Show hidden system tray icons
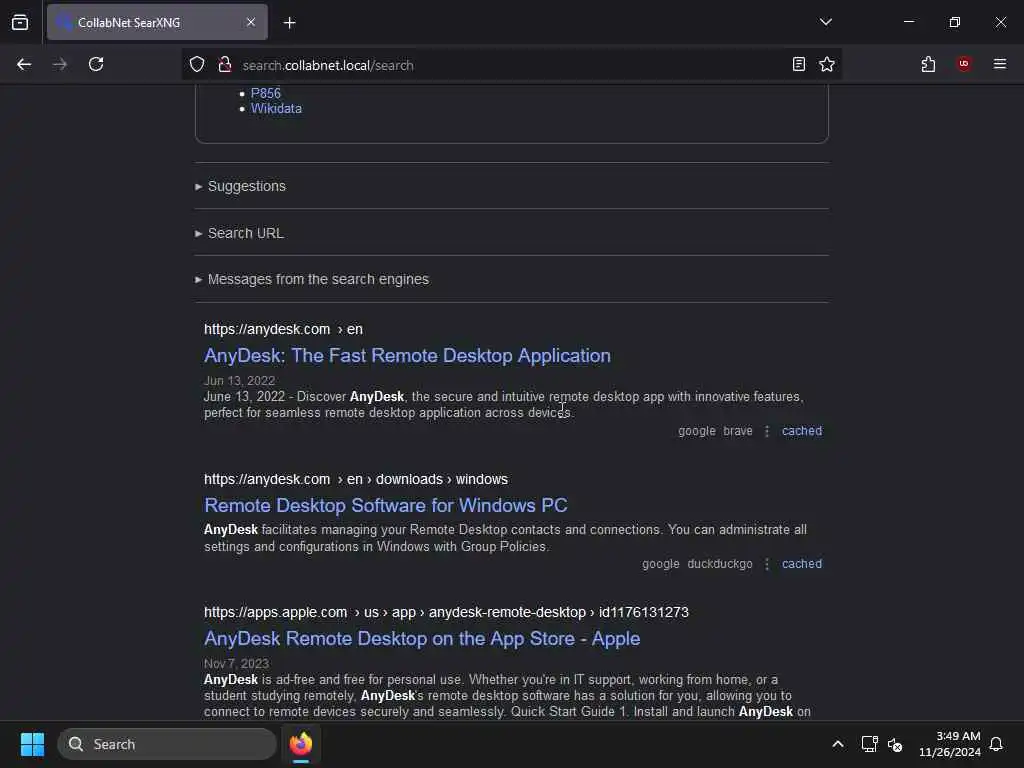Image resolution: width=1024 pixels, height=768 pixels. (x=838, y=744)
